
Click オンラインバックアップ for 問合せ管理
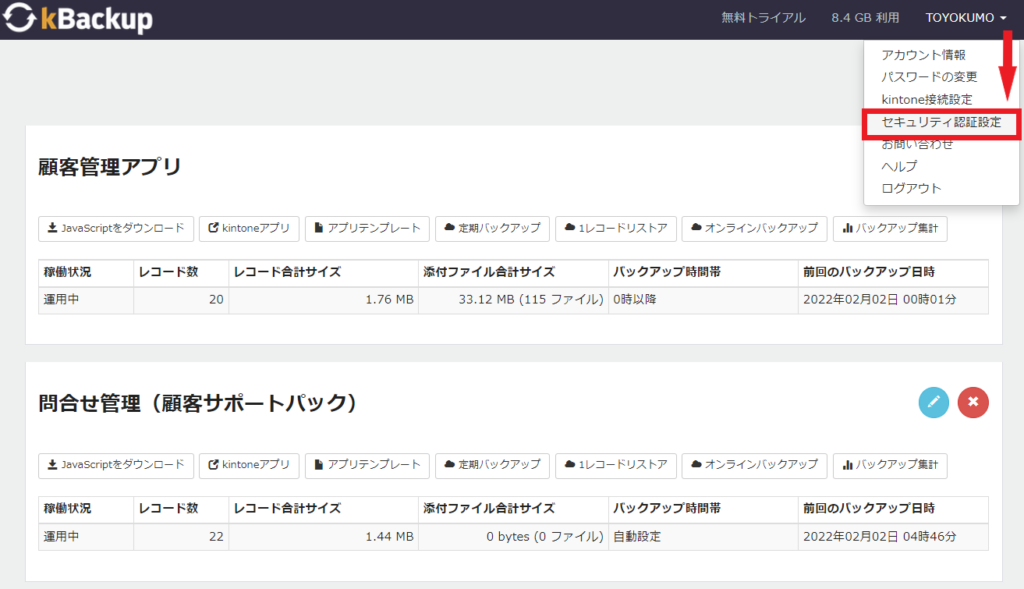pyautogui.click(x=754, y=465)
